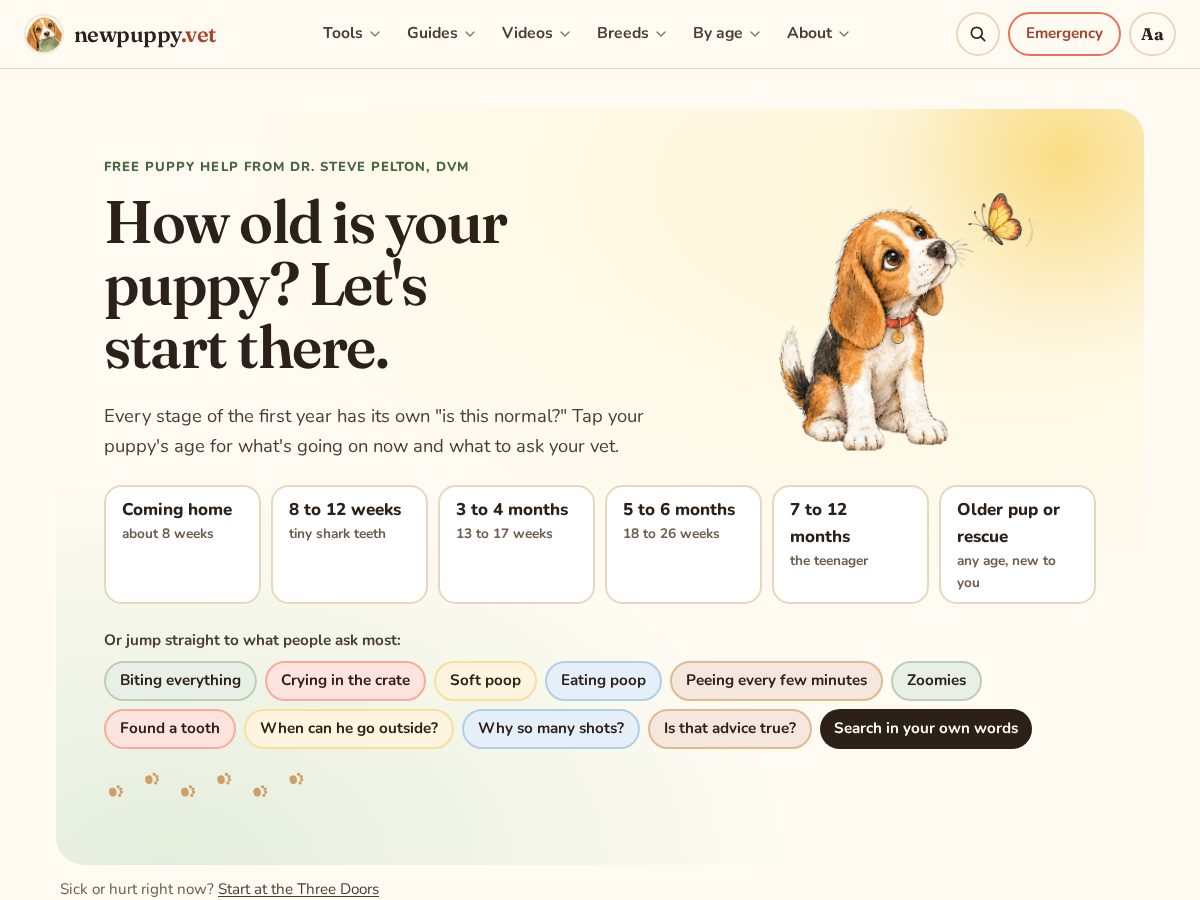Select the 5 to 6 months card
The width and height of the screenshot is (1200, 900).
click(x=683, y=544)
